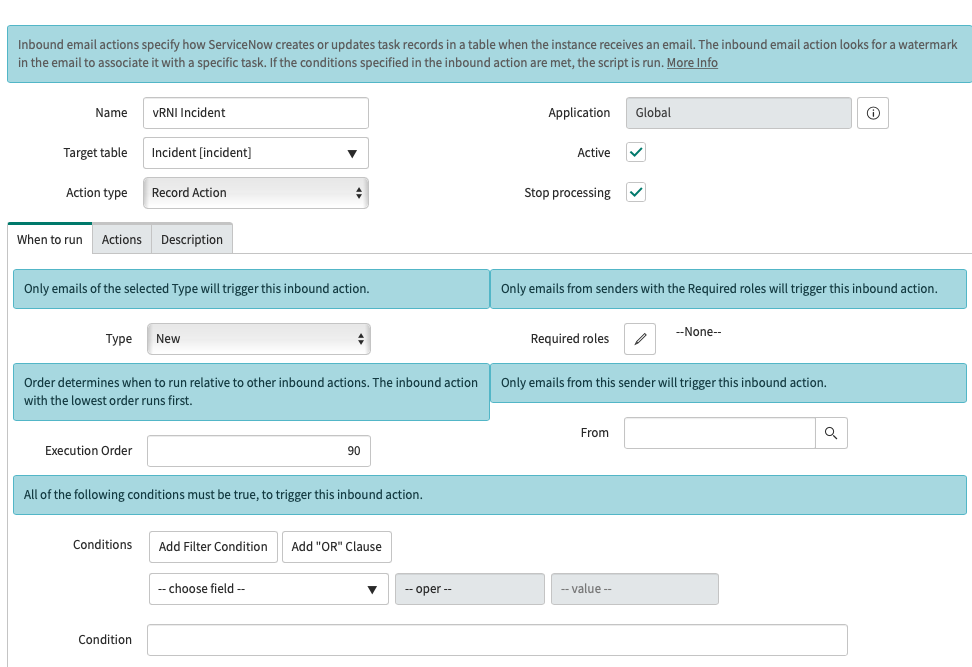972x667 pixels.
Task: Expand the Action type selector
Action: click(x=256, y=193)
